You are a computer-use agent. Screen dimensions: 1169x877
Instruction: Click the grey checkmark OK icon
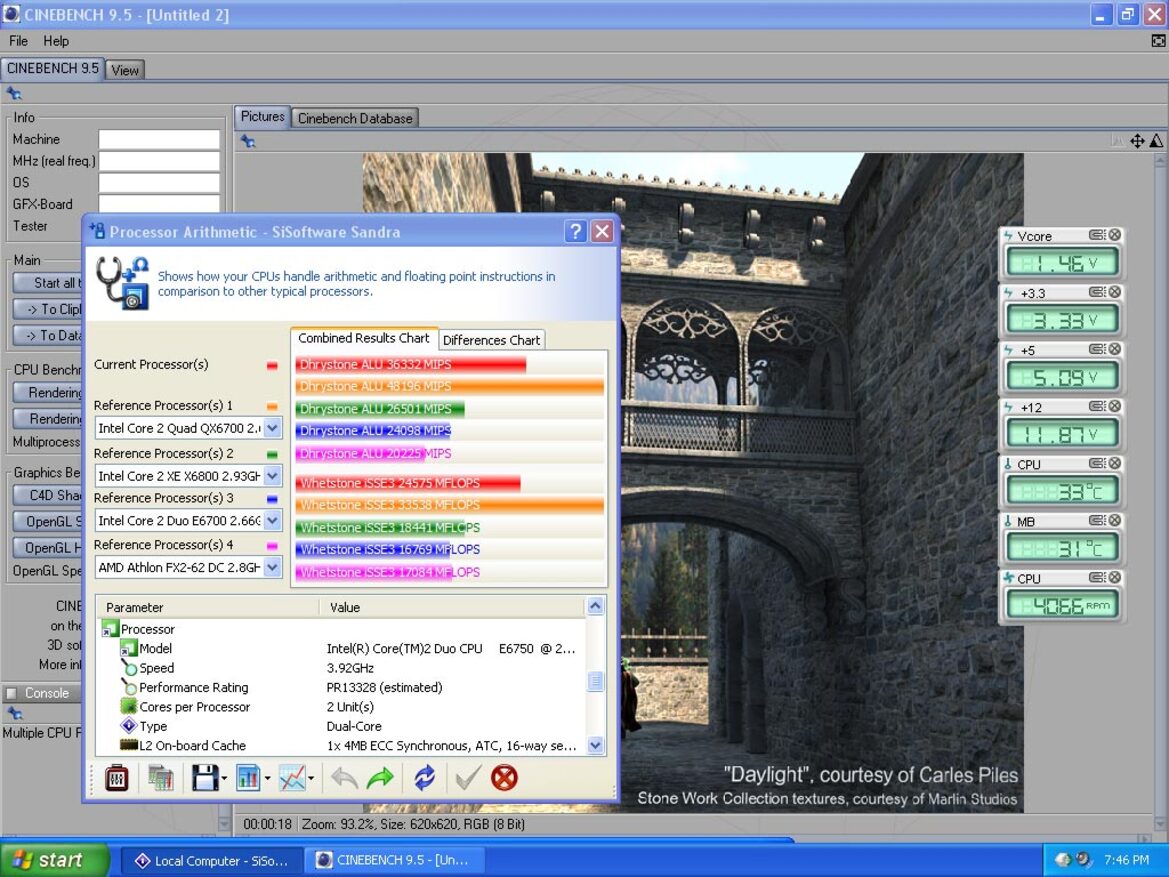(x=468, y=778)
